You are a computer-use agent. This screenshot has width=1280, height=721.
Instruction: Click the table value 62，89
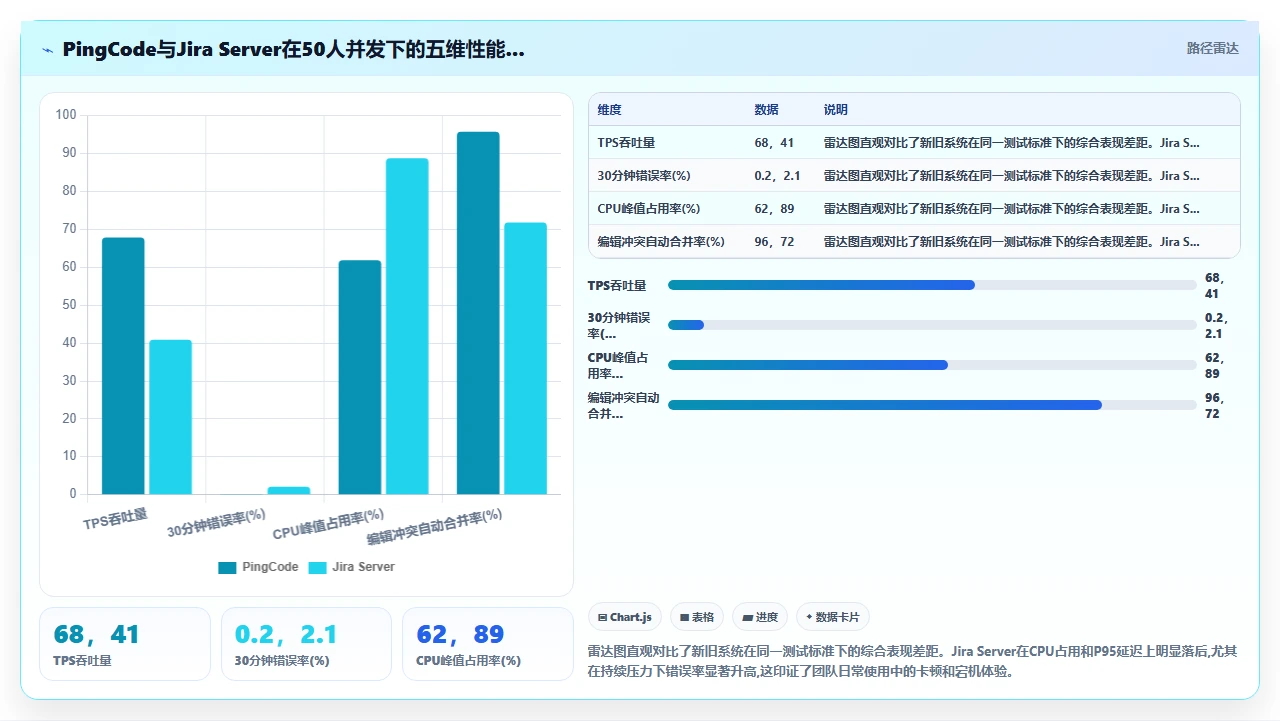tap(773, 209)
